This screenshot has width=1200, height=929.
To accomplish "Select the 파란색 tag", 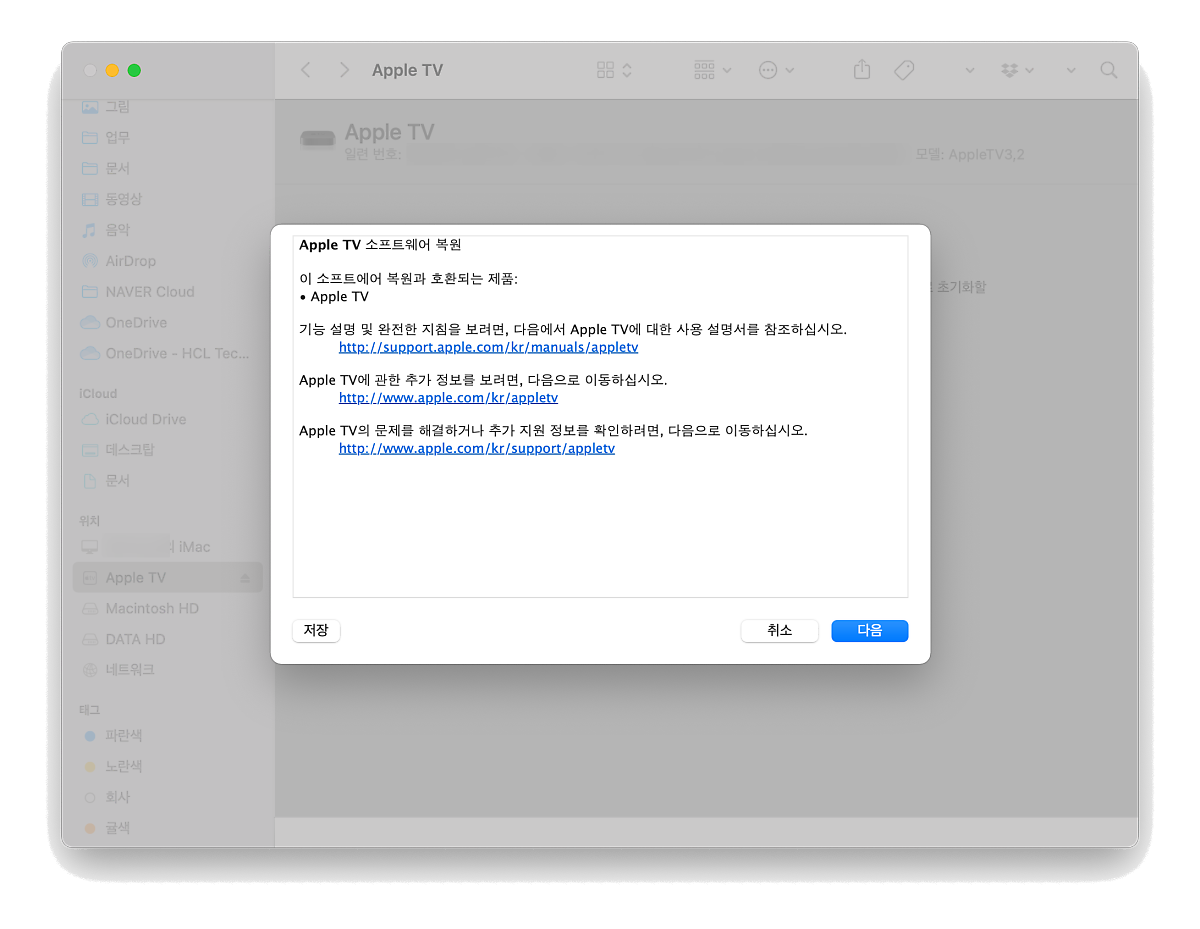I will 167,735.
